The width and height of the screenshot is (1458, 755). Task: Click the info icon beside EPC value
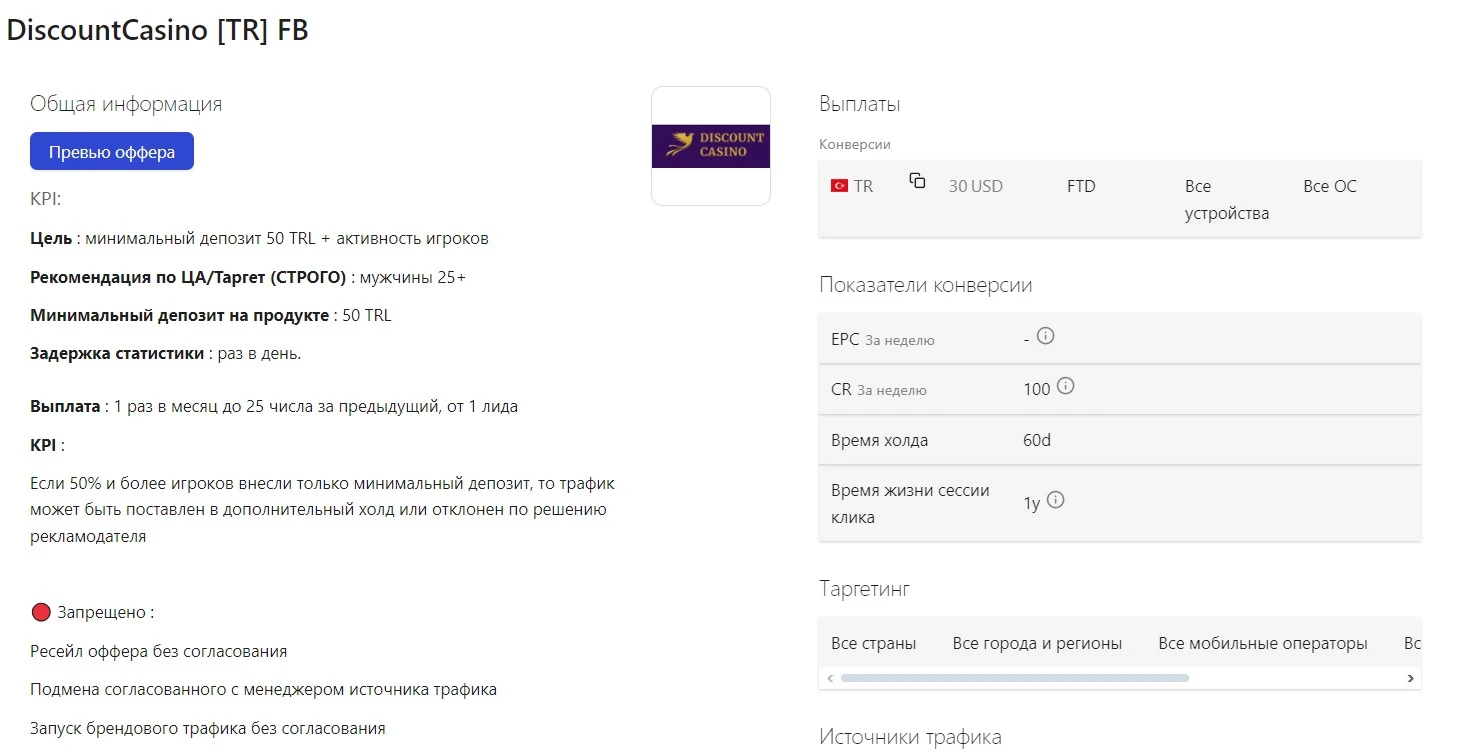1046,336
